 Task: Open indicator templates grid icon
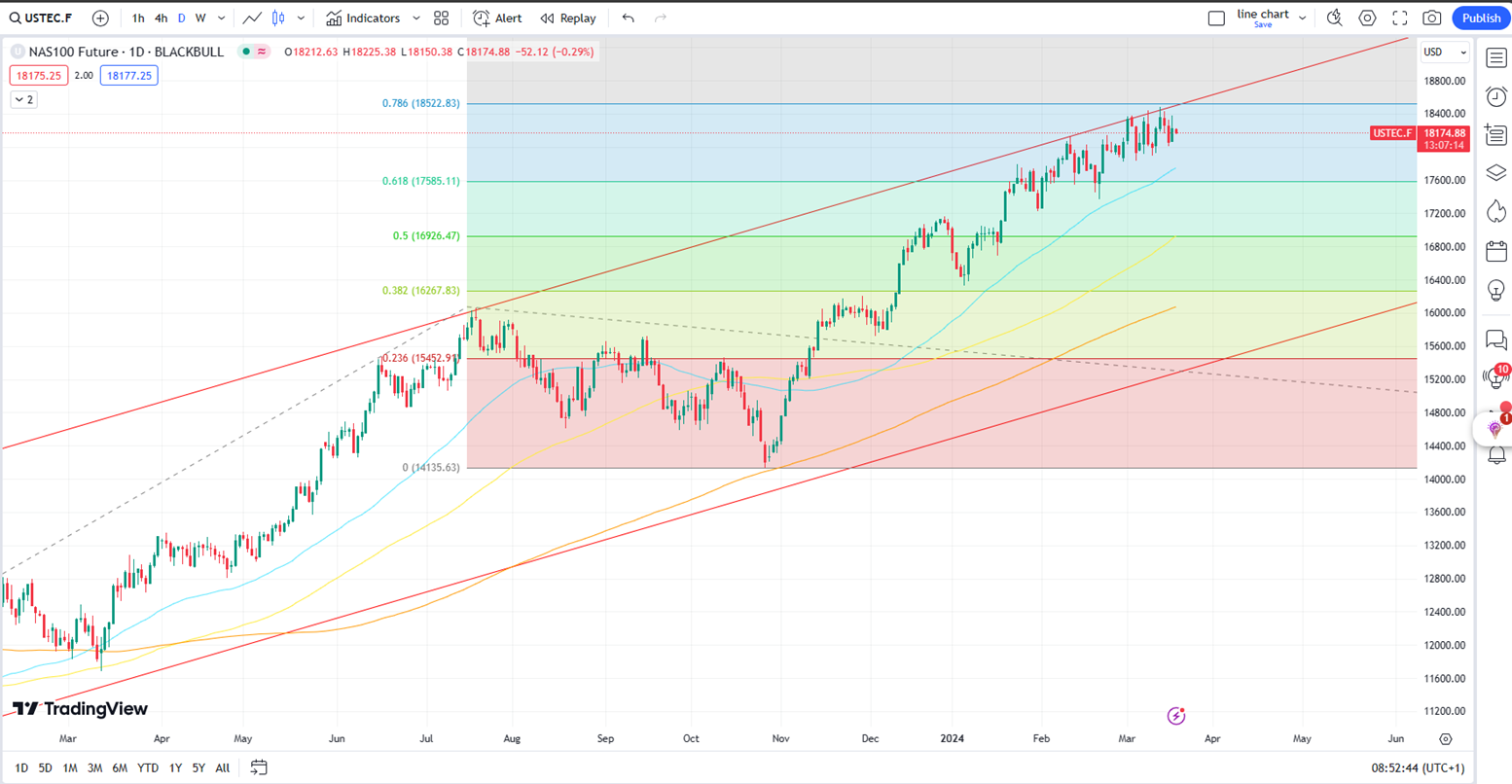pos(442,18)
